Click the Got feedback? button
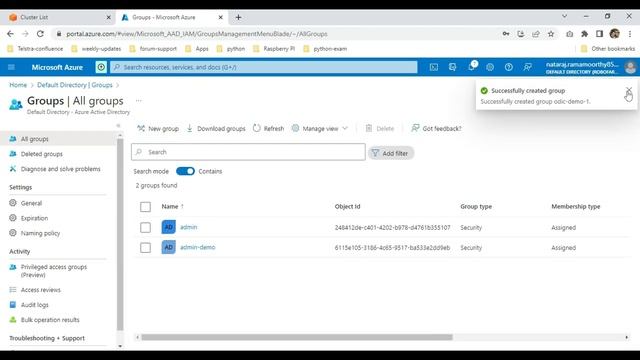 (436, 129)
